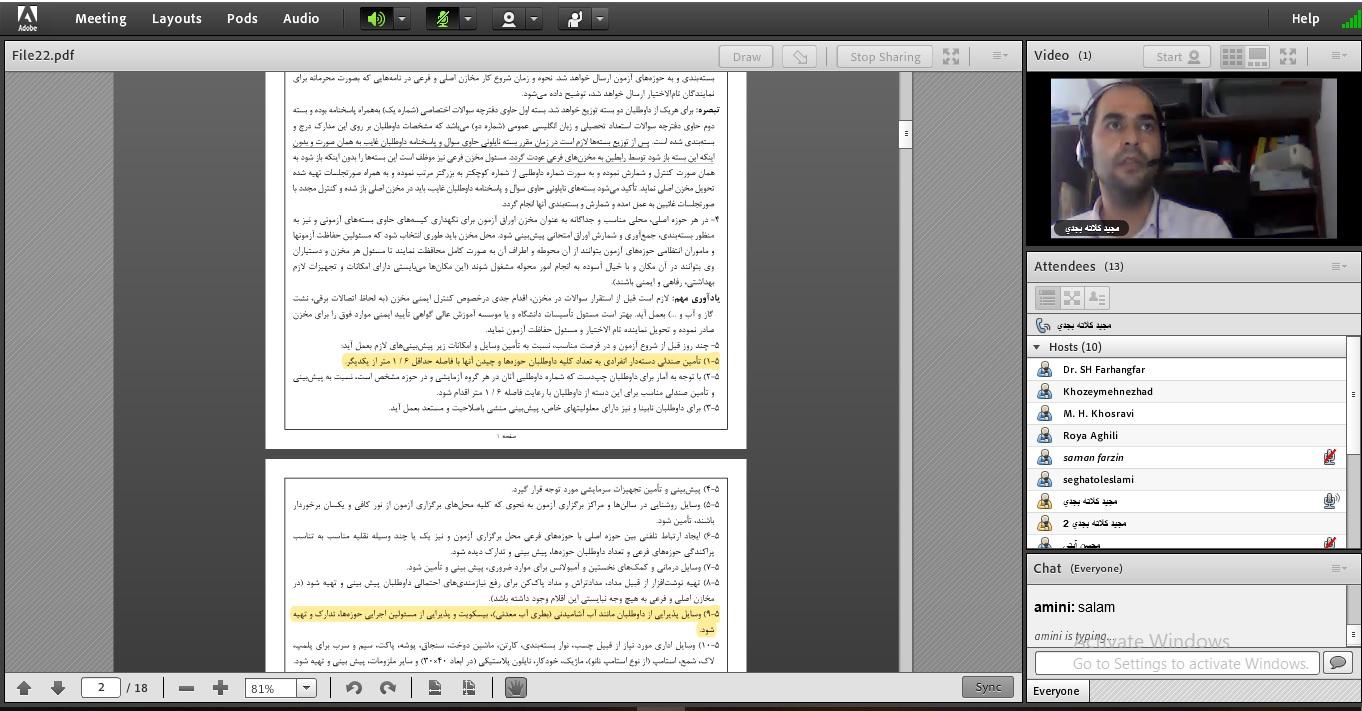The width and height of the screenshot is (1362, 711).
Task: Toggle the speaker audio button
Action: (x=376, y=19)
